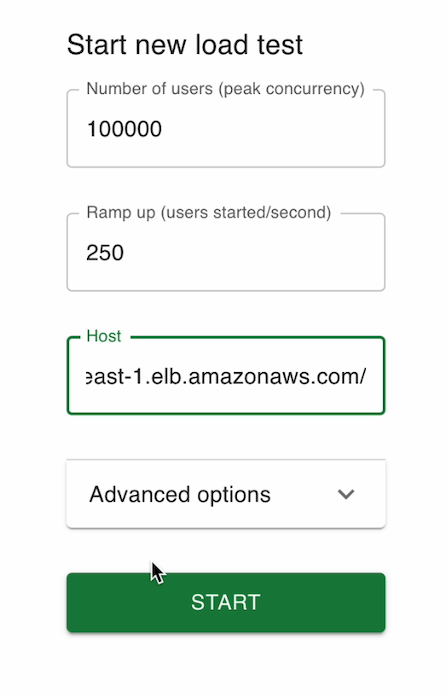448x696 pixels.
Task: Click empty space right of 100000 in field
Action: click(x=273, y=129)
